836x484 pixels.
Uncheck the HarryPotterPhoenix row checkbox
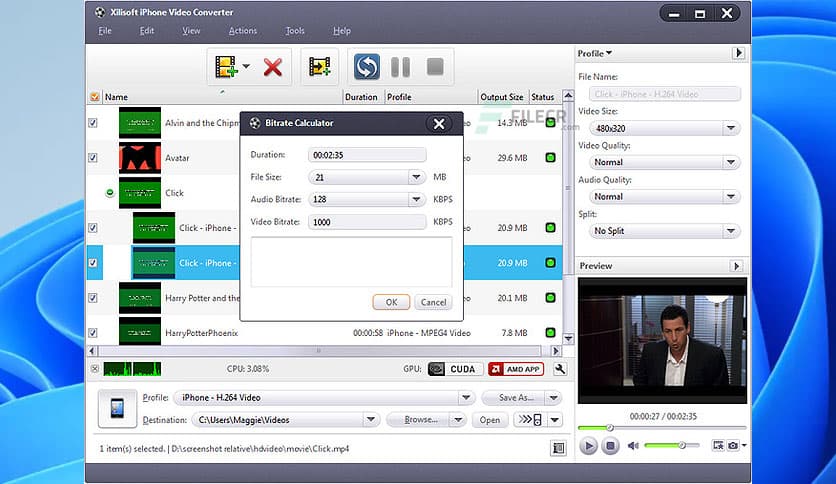pos(93,333)
